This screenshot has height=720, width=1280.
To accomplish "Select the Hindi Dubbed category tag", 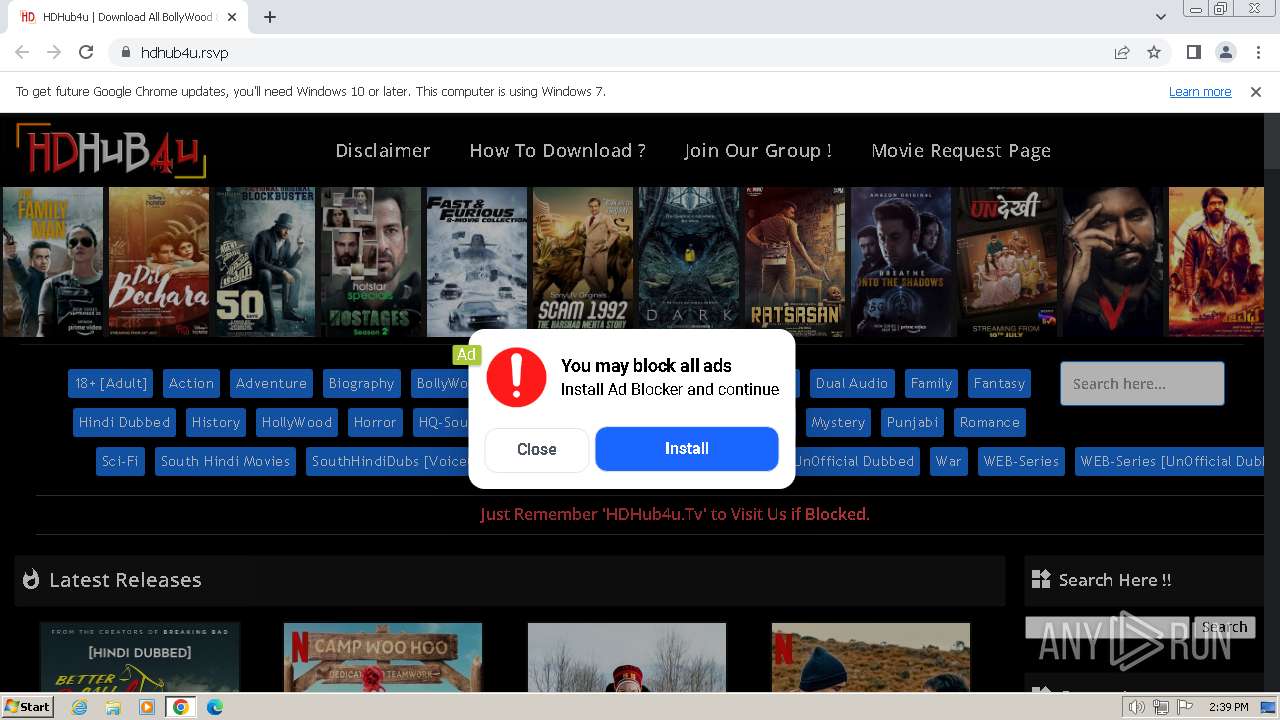I will [125, 422].
